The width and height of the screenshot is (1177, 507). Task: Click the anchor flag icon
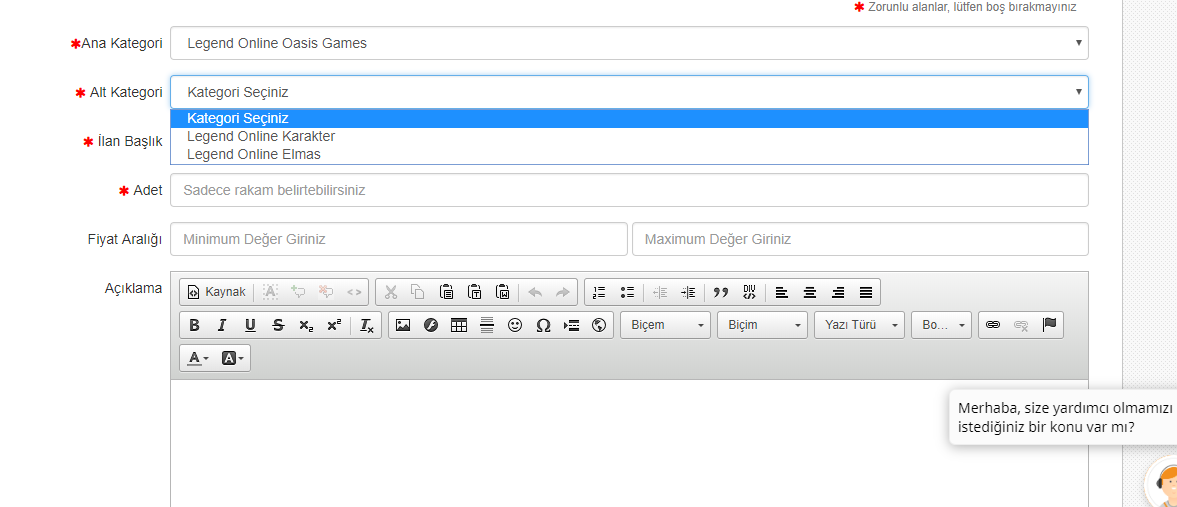click(x=1049, y=325)
